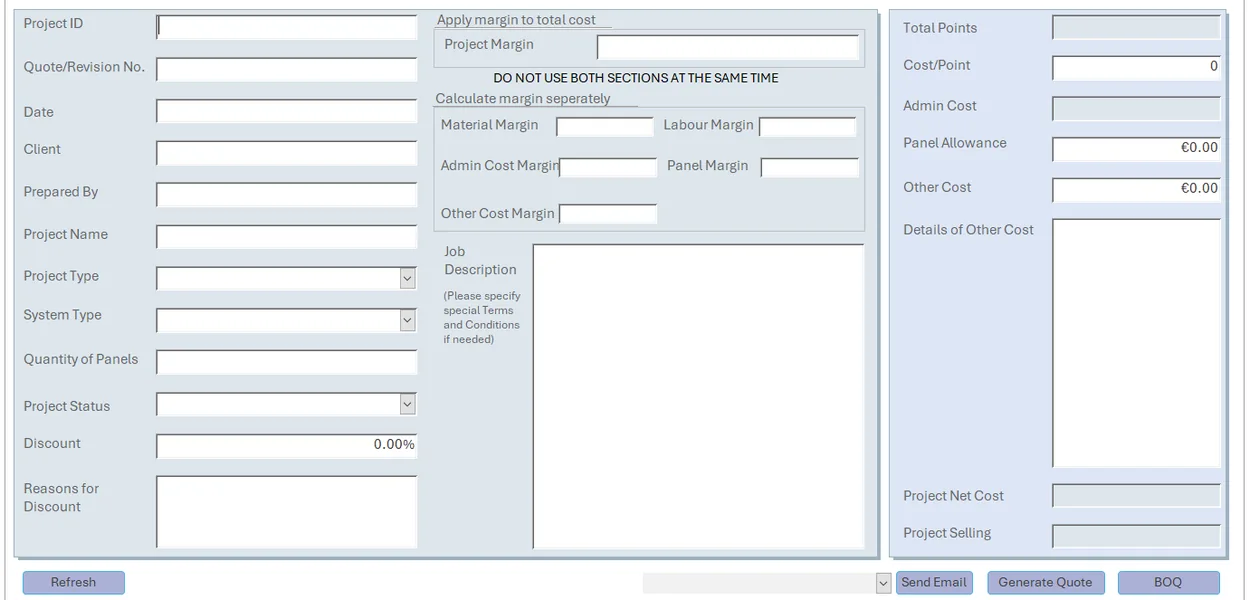Click the Material Margin field
The width and height of the screenshot is (1250, 600).
tap(605, 127)
